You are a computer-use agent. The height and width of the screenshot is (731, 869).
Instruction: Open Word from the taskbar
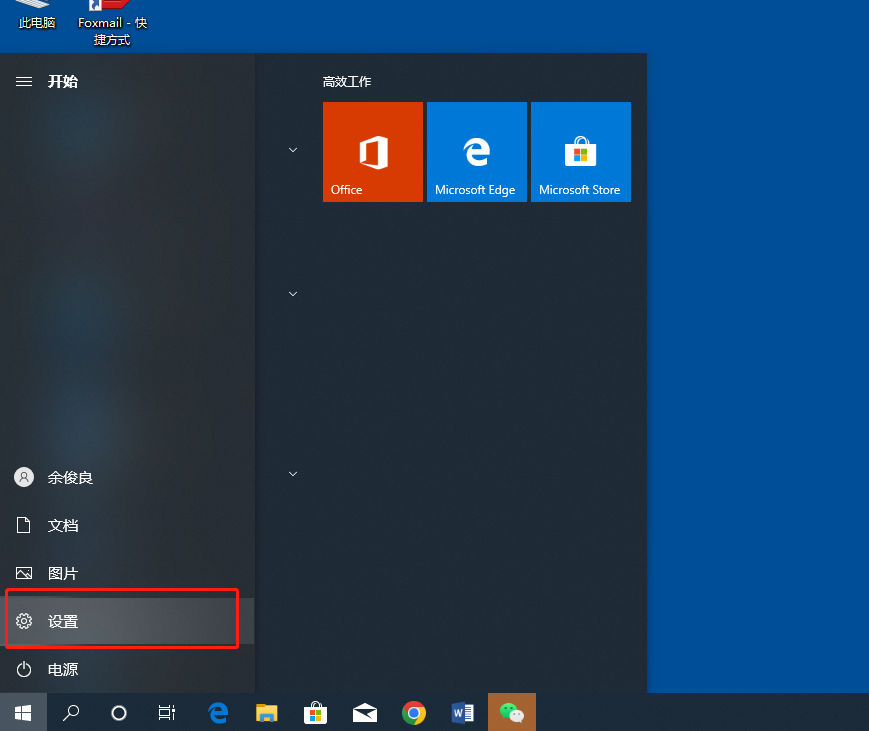pos(463,712)
